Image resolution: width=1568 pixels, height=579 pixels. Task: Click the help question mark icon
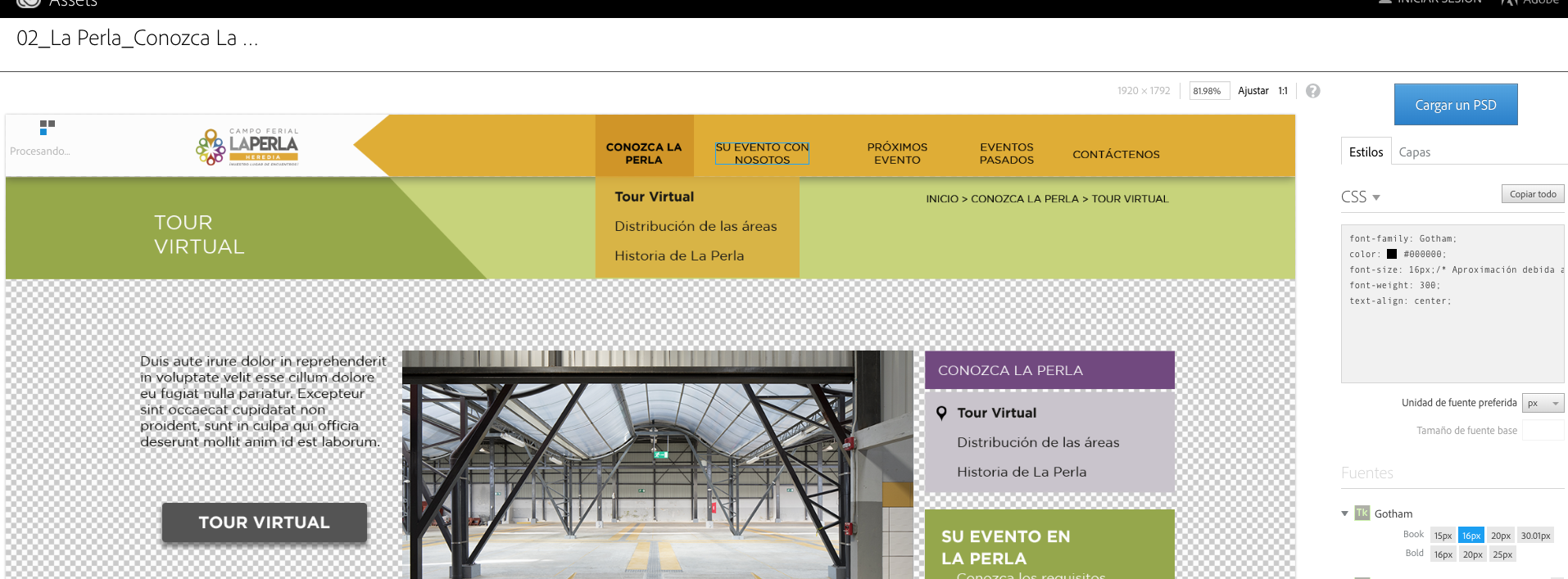point(1312,91)
